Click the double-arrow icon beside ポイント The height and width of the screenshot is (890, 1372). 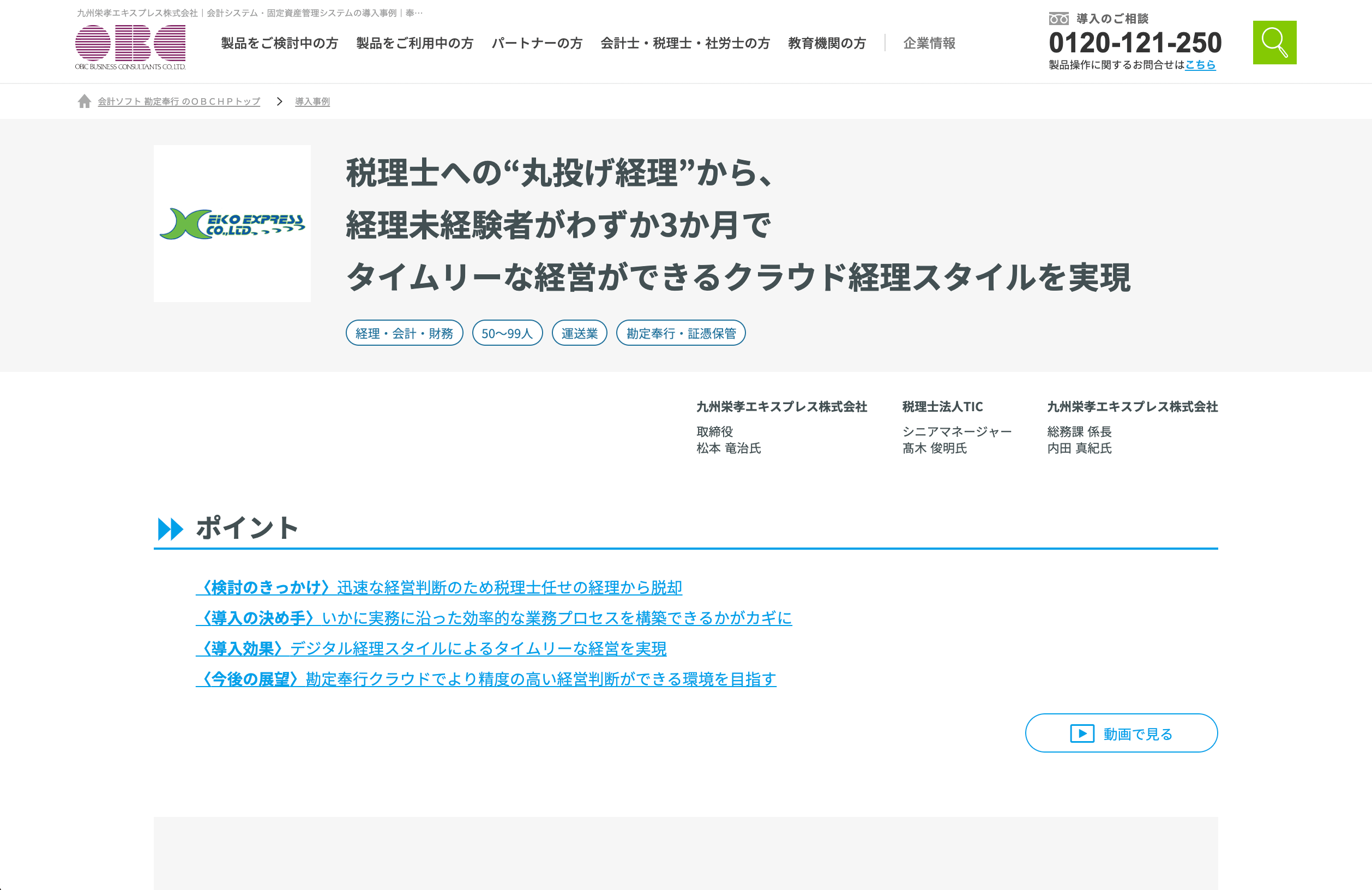(x=170, y=528)
